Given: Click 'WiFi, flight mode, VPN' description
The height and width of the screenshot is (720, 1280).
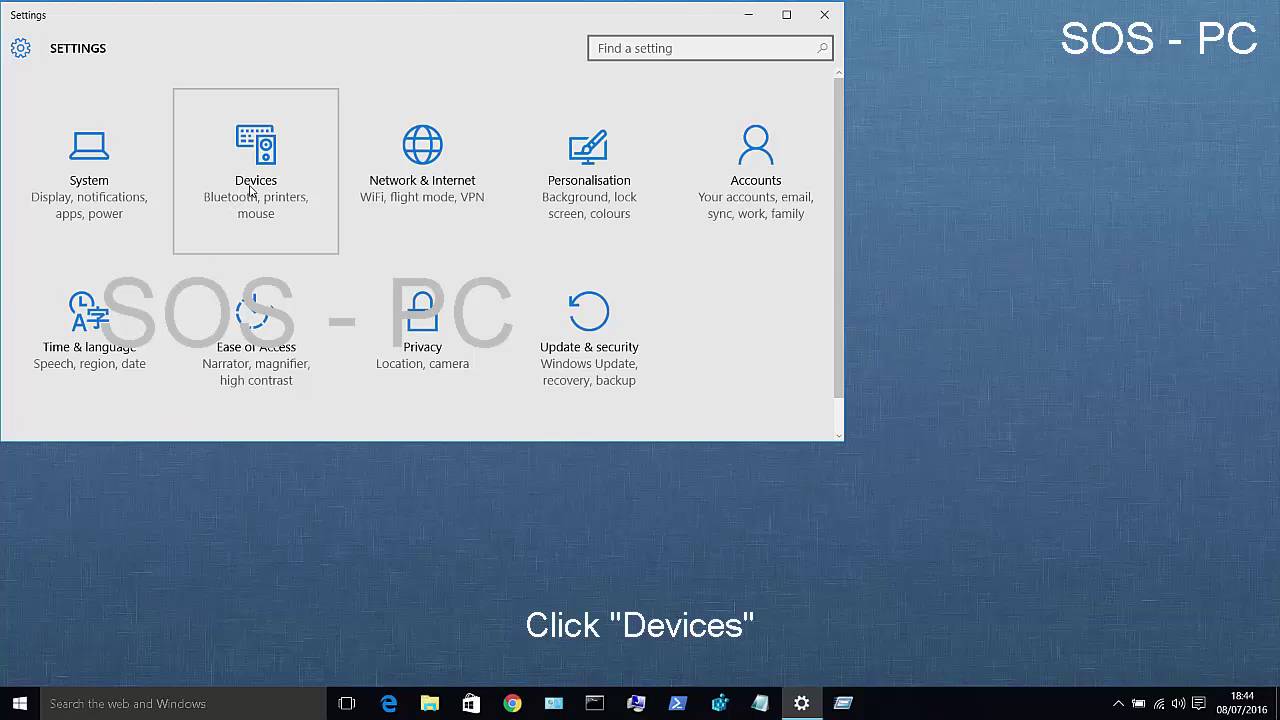Looking at the screenshot, I should (x=422, y=197).
